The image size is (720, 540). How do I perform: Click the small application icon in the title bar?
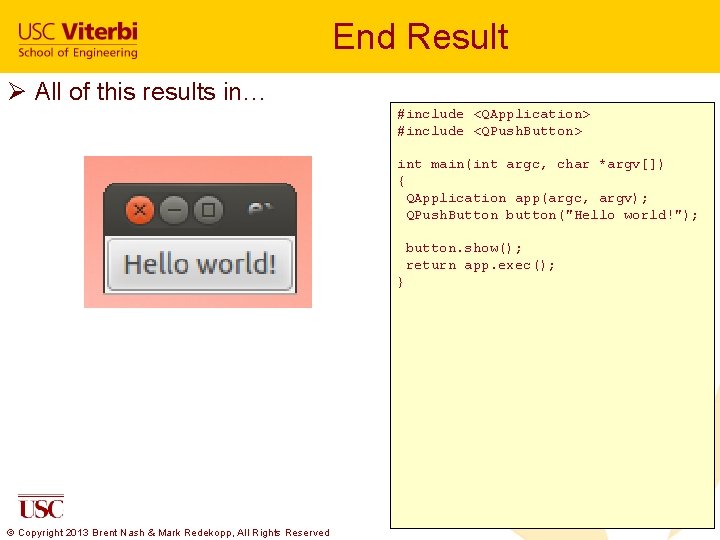tap(260, 208)
